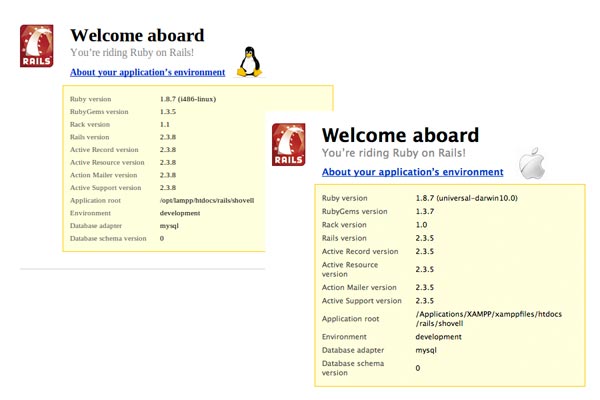Click 'Application root' label in the Linux table
Viewport: 600px width, 400px height.
(95, 201)
